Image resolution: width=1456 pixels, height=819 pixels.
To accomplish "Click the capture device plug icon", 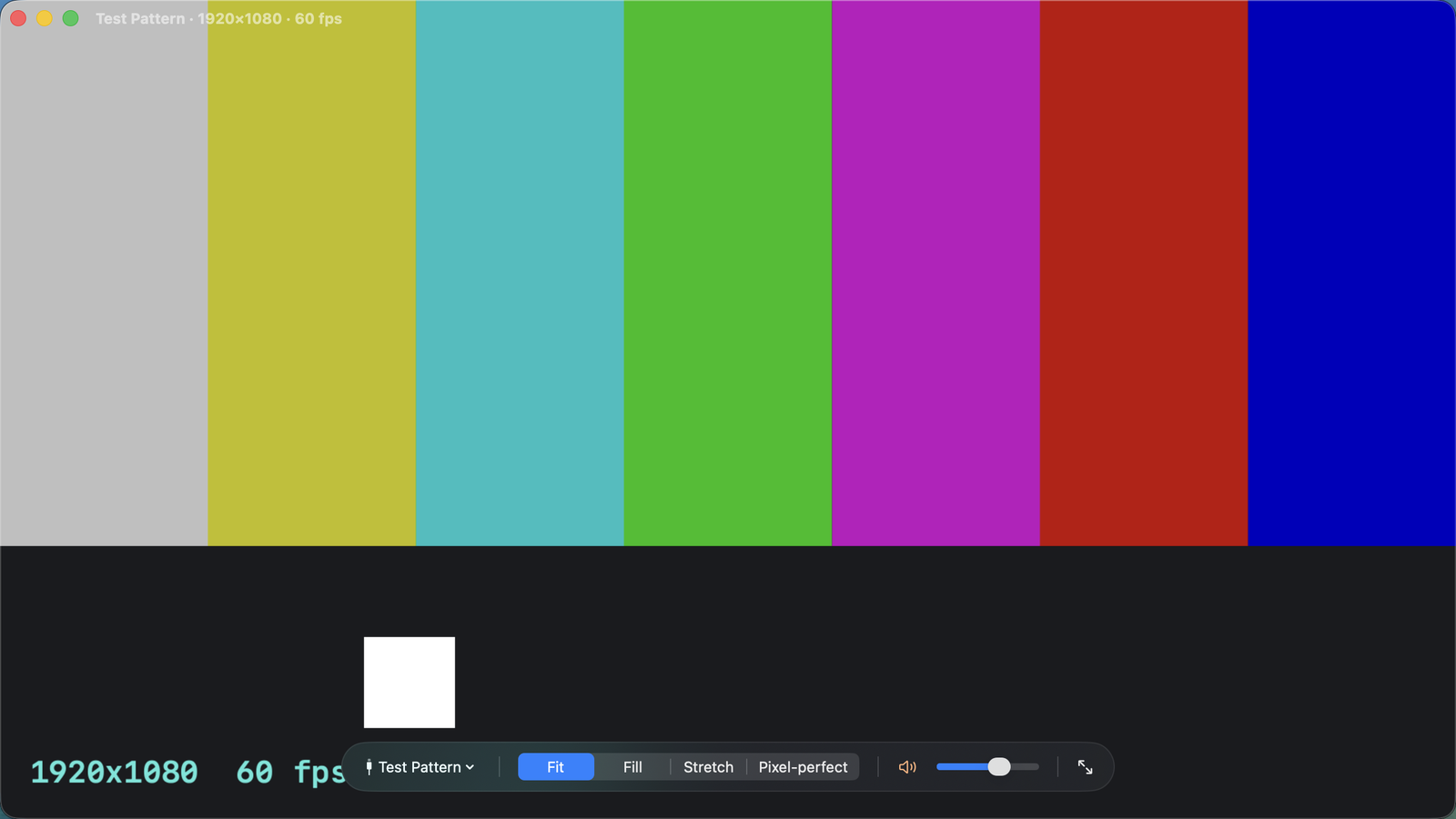I will (x=369, y=767).
